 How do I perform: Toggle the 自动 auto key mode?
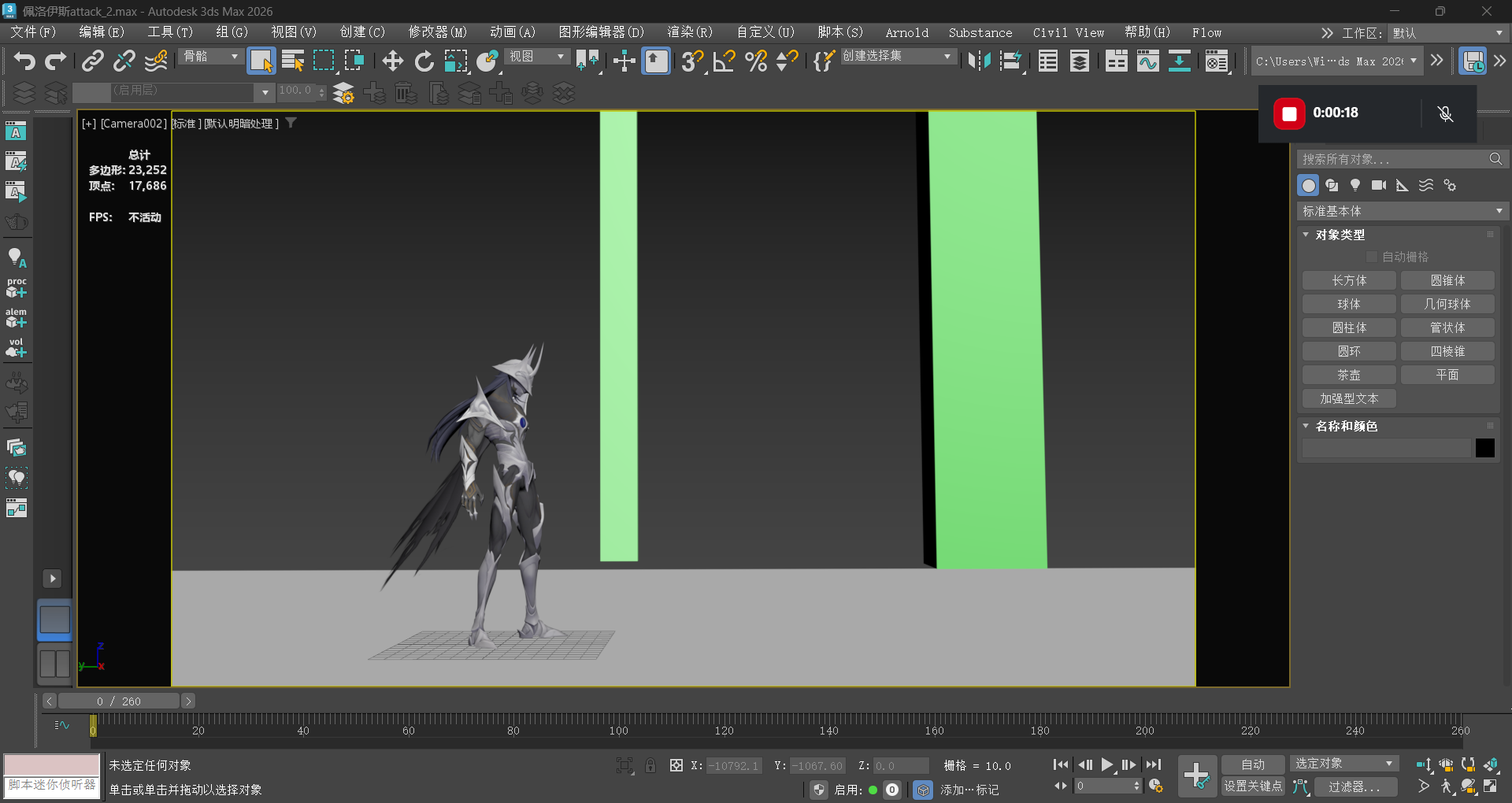(x=1253, y=764)
